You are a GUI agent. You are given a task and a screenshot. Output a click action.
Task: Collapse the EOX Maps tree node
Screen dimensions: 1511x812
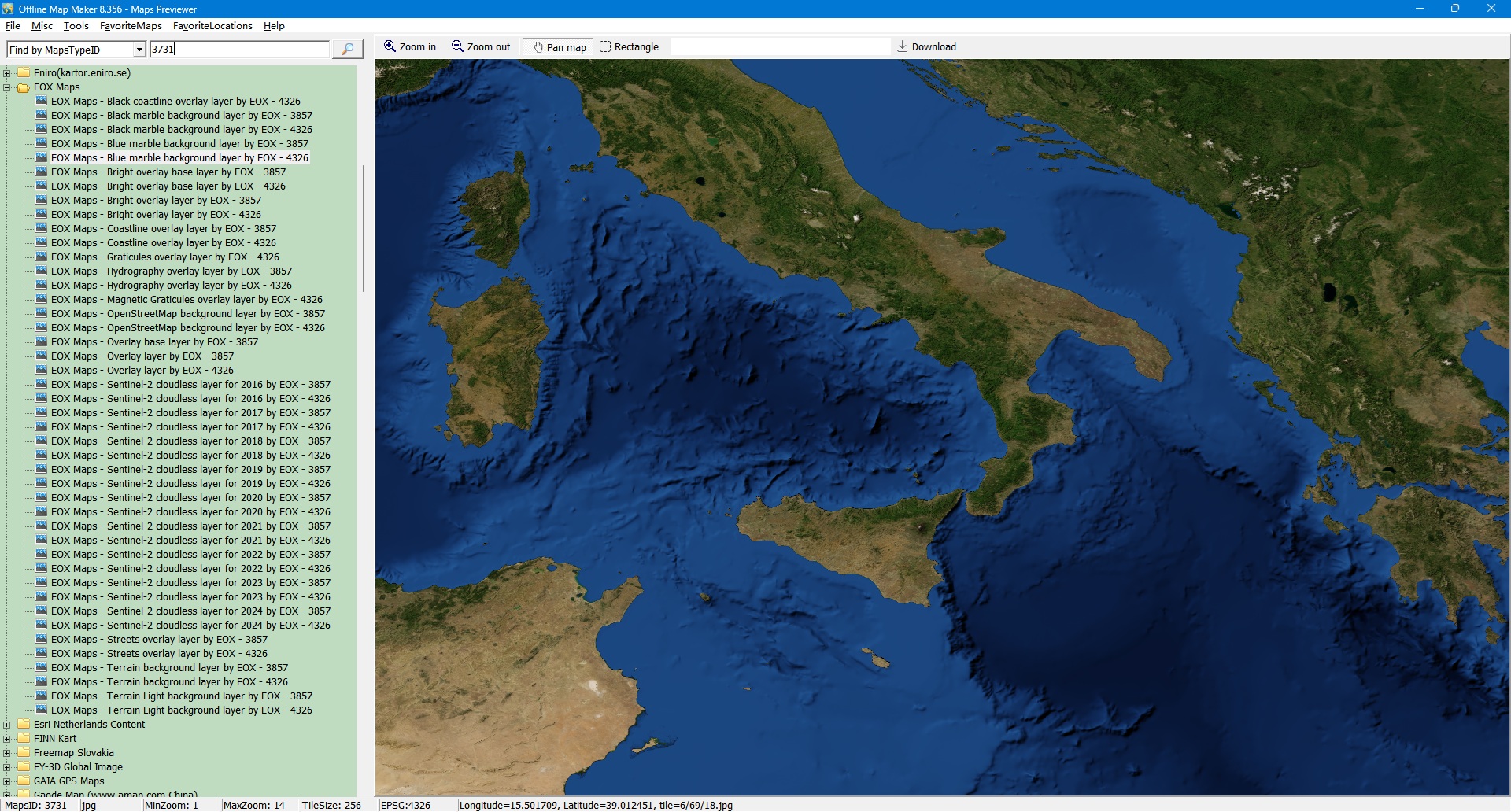(7, 87)
